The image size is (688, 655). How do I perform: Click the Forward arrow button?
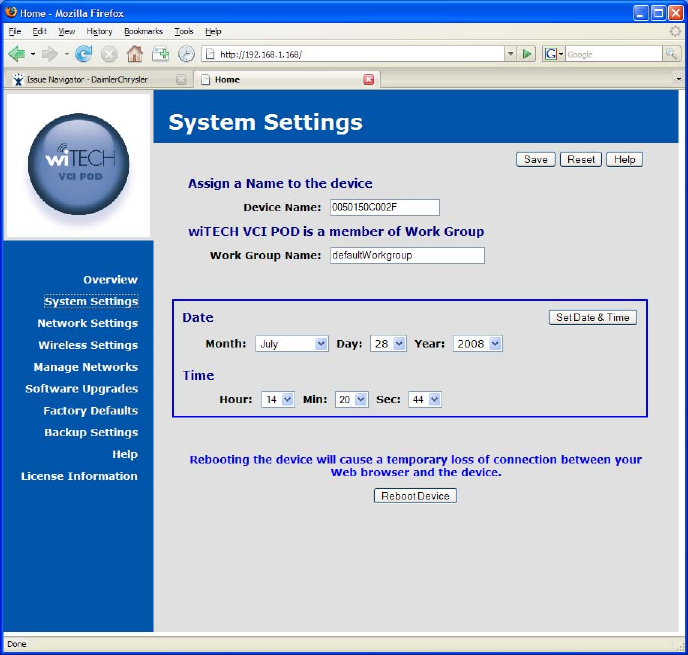pyautogui.click(x=50, y=54)
